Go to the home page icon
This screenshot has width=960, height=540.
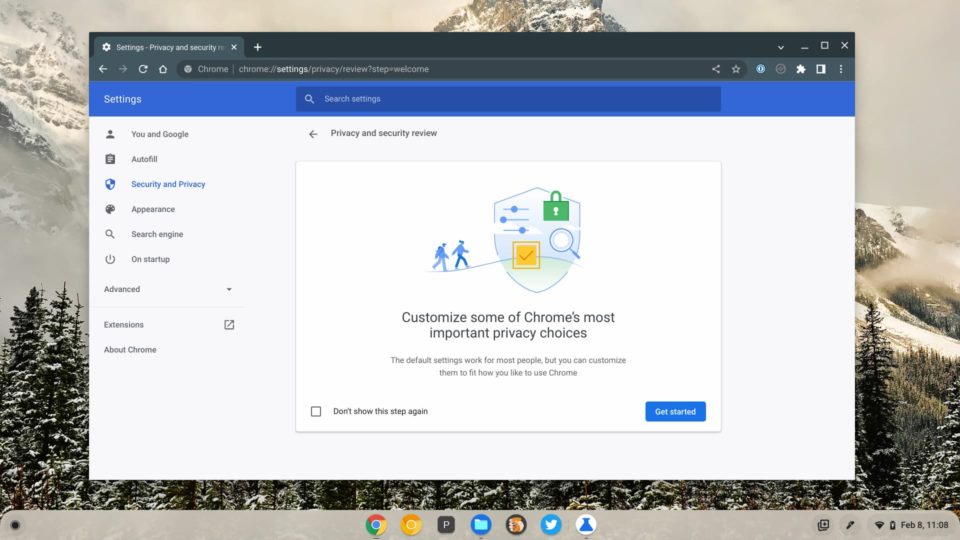point(163,69)
